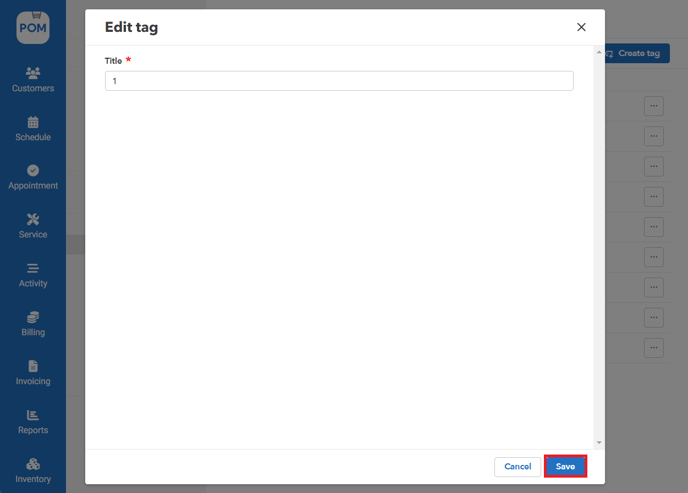Focus the Title input field
688x493 pixels.
pos(339,81)
